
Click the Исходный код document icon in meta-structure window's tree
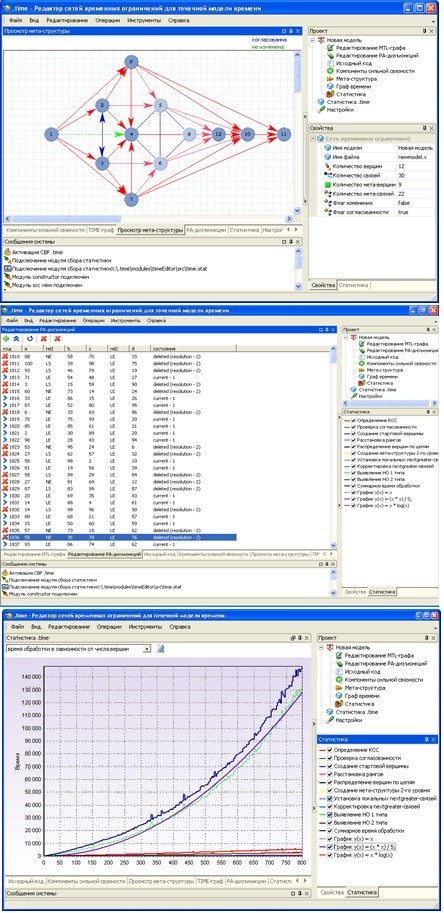[330, 63]
